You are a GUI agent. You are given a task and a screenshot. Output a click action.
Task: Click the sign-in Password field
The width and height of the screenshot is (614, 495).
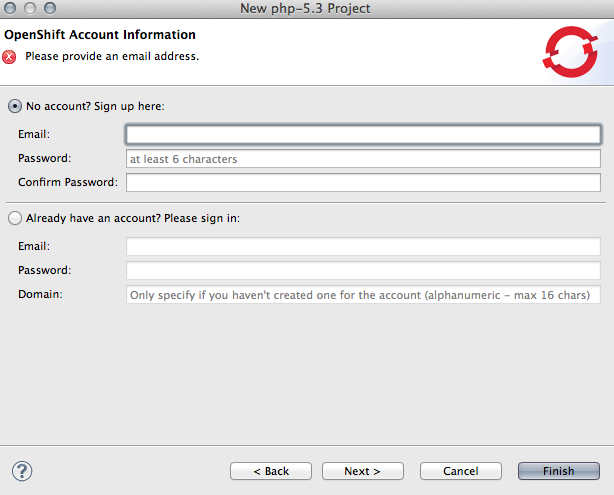coord(362,270)
